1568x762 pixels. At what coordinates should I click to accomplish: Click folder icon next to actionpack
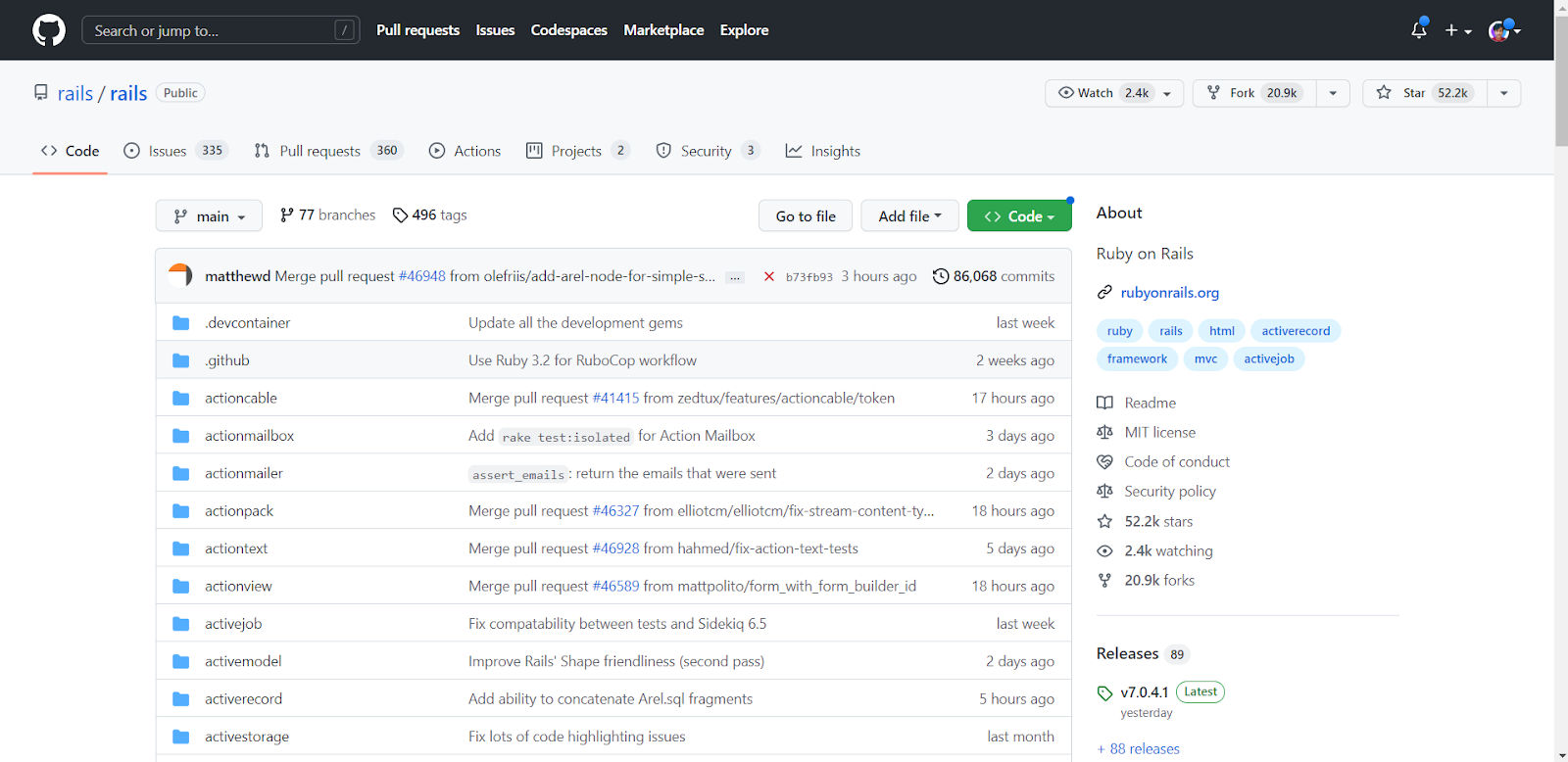point(180,511)
